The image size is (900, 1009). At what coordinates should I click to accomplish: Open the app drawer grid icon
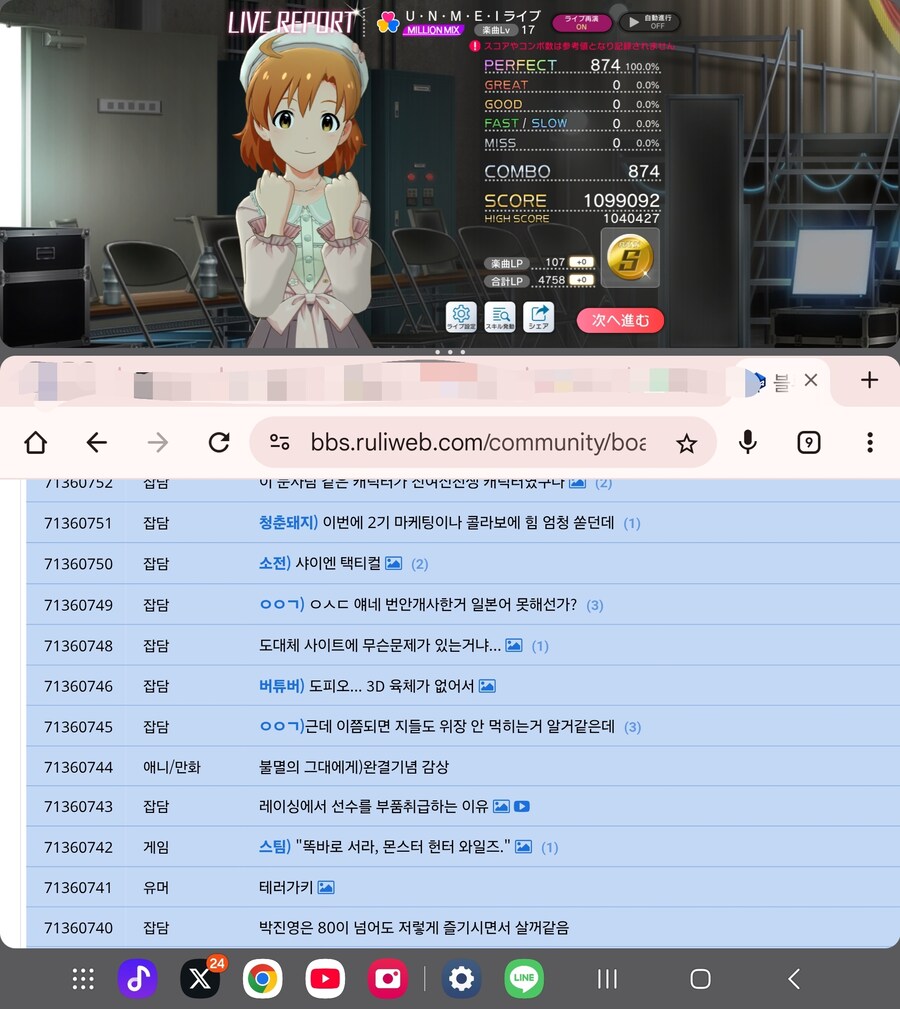click(83, 979)
